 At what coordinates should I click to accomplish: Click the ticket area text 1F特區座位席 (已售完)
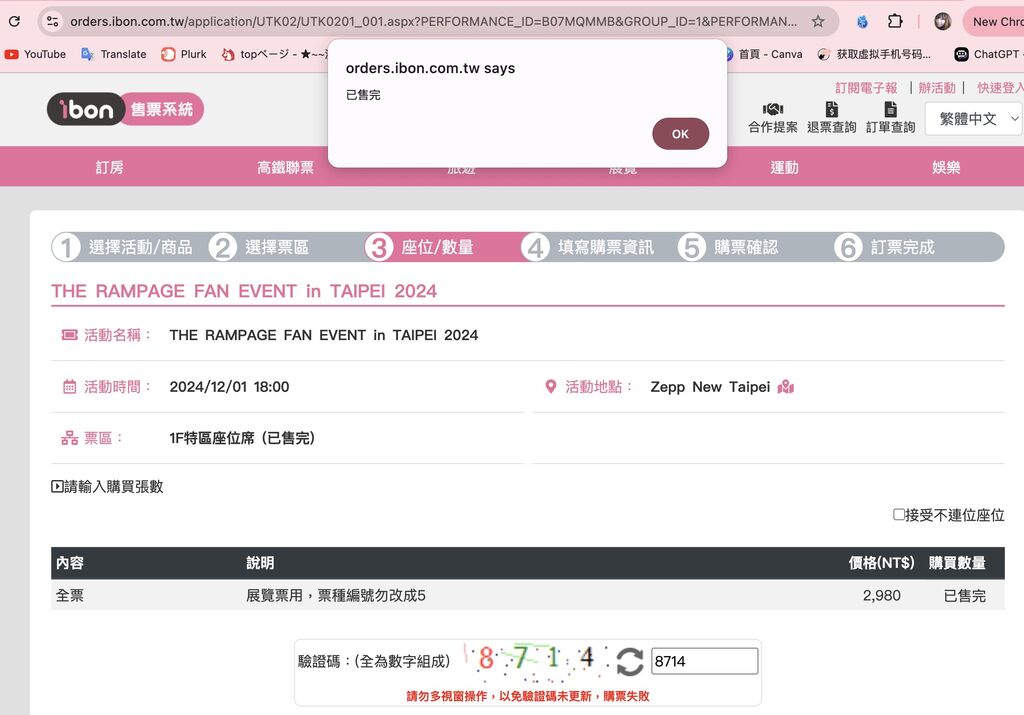[242, 438]
